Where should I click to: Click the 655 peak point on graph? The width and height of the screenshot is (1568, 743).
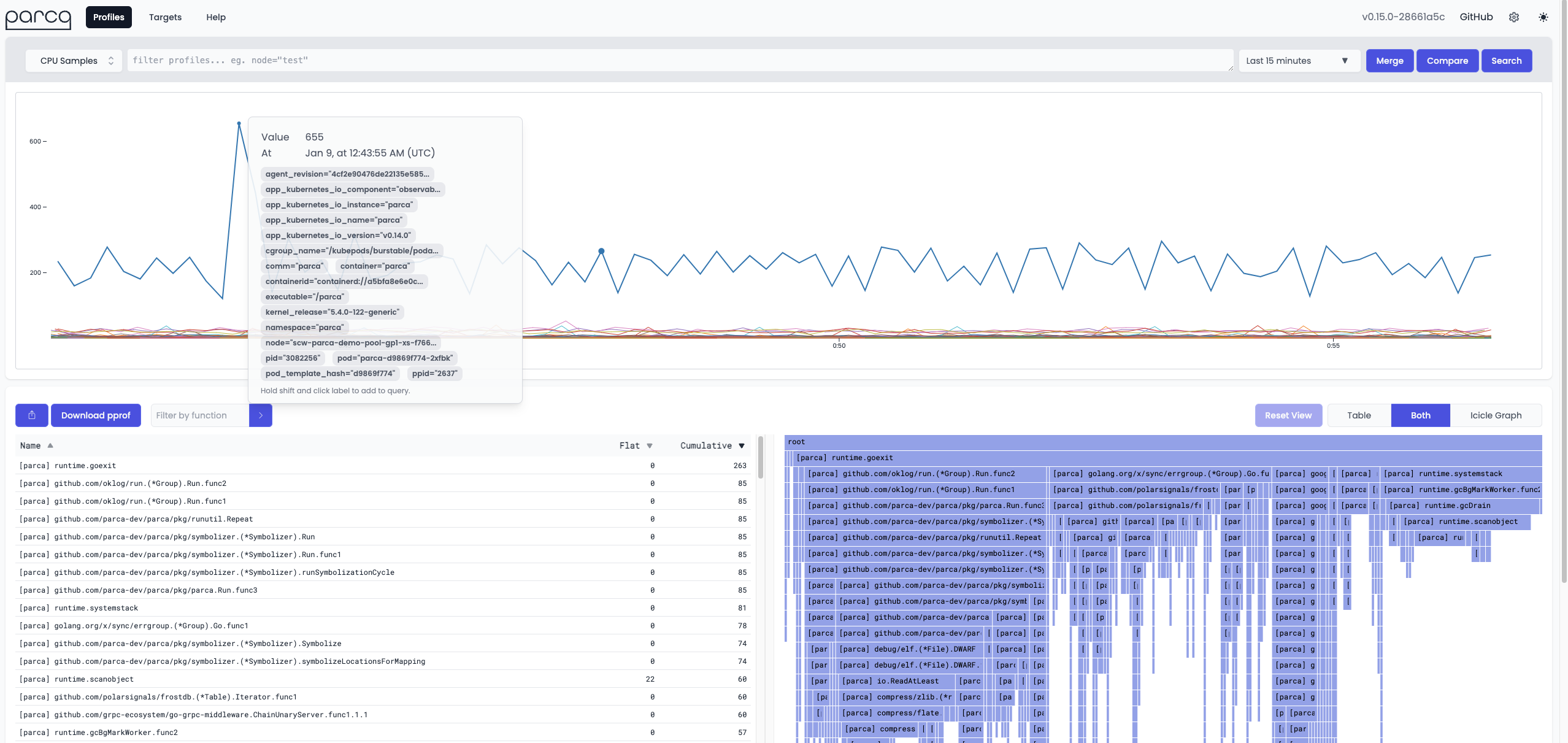click(x=239, y=124)
